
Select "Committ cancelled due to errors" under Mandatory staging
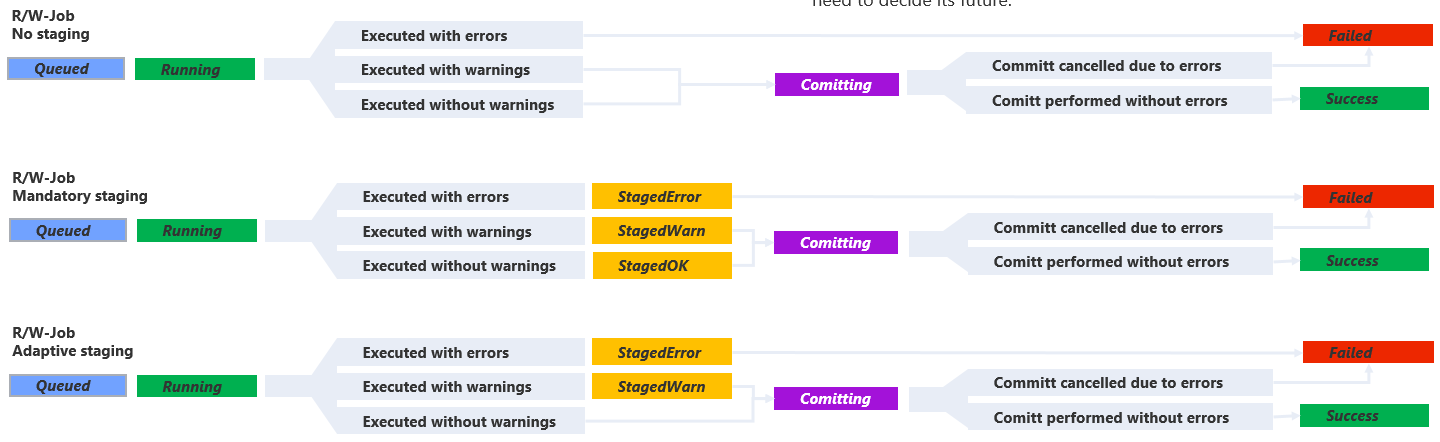1108,228
